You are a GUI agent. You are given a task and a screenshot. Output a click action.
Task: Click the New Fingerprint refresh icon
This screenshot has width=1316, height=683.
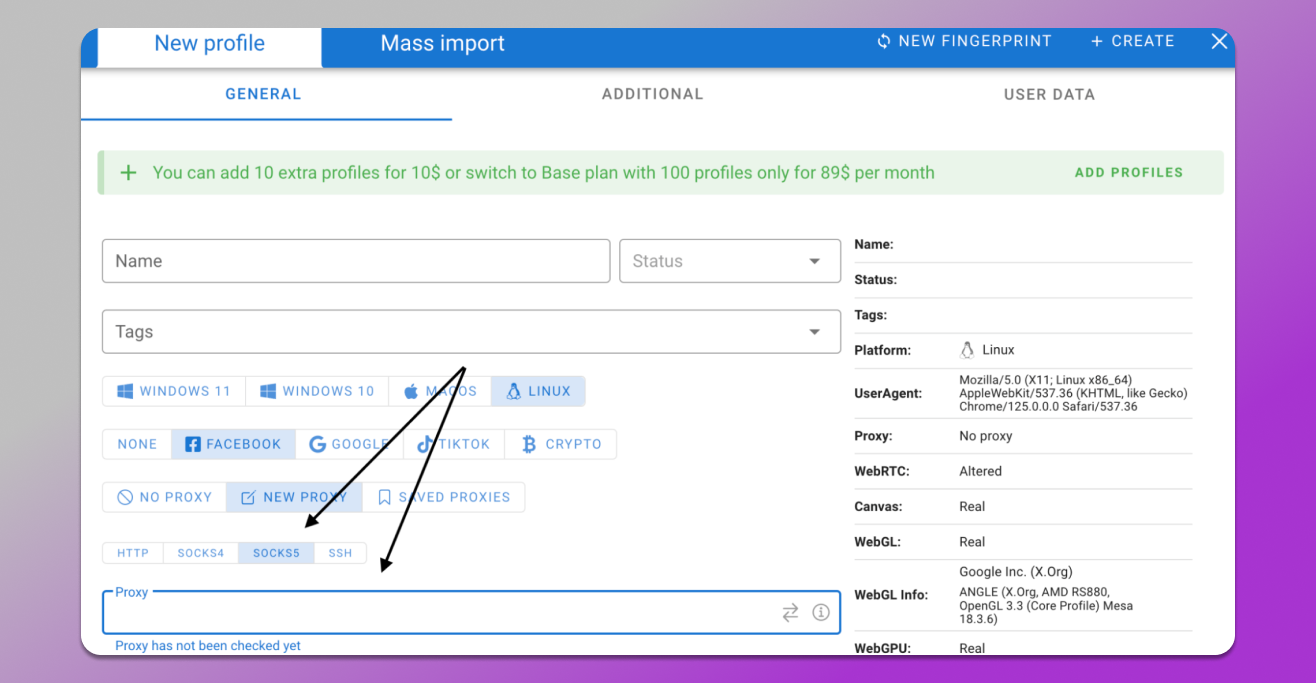click(x=884, y=41)
